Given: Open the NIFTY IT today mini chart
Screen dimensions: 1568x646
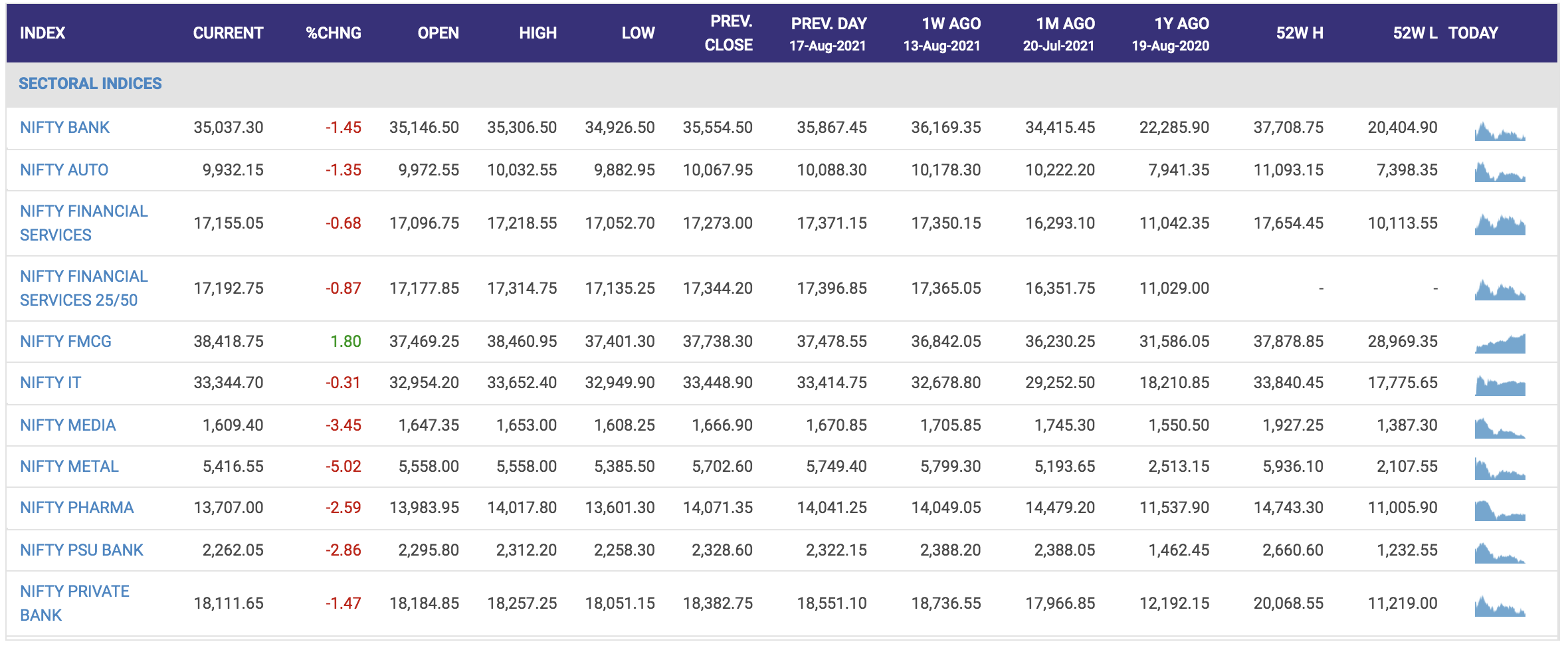Looking at the screenshot, I should click(x=1500, y=385).
